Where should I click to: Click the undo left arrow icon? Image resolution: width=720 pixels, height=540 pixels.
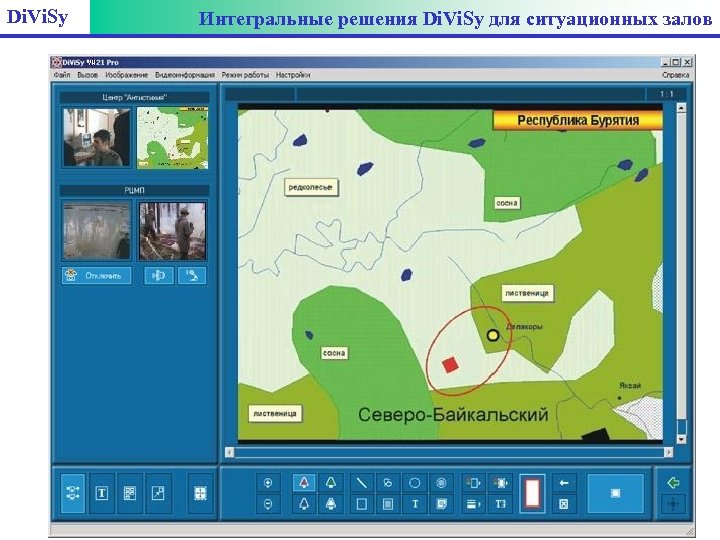pyautogui.click(x=563, y=483)
